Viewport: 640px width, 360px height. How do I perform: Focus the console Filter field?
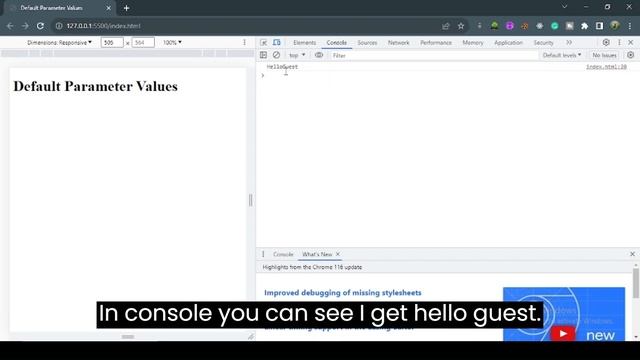pyautogui.click(x=433, y=55)
